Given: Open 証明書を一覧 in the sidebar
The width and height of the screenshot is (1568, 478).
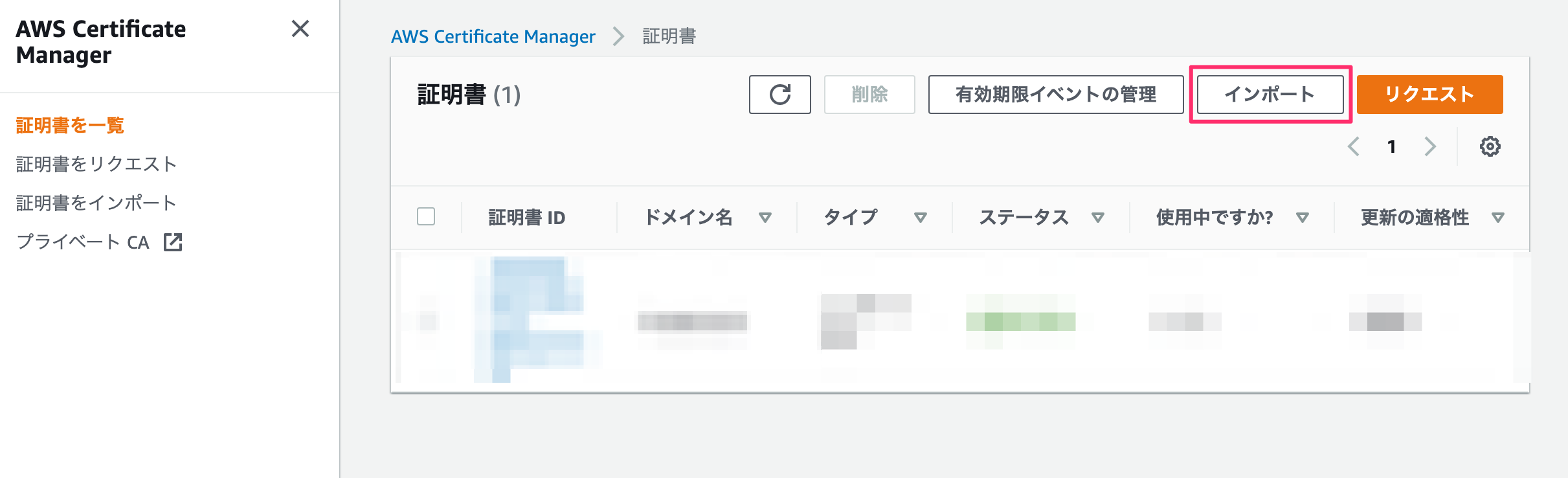Looking at the screenshot, I should click(x=70, y=125).
